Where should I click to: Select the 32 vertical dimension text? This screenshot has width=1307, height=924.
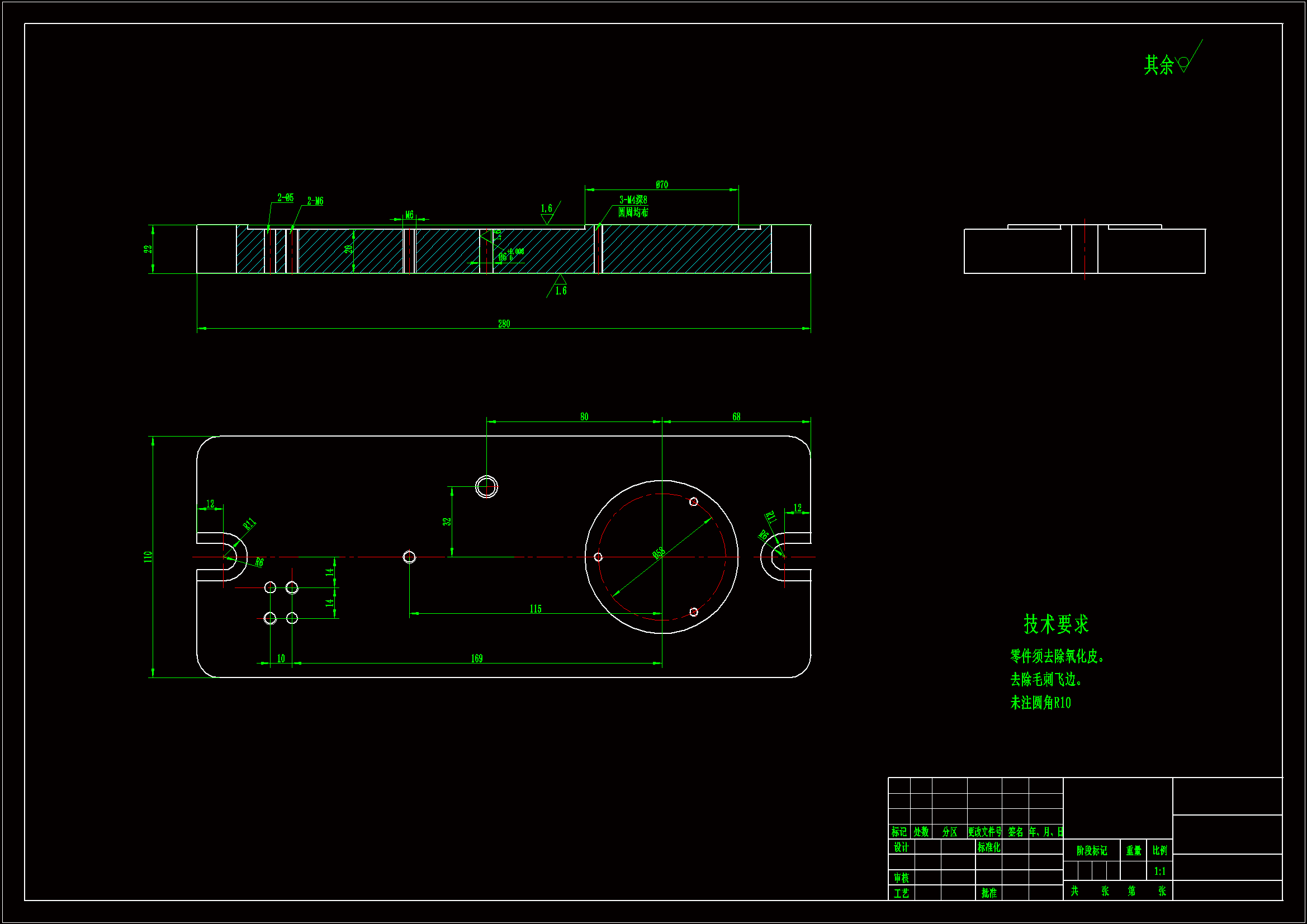tap(447, 521)
